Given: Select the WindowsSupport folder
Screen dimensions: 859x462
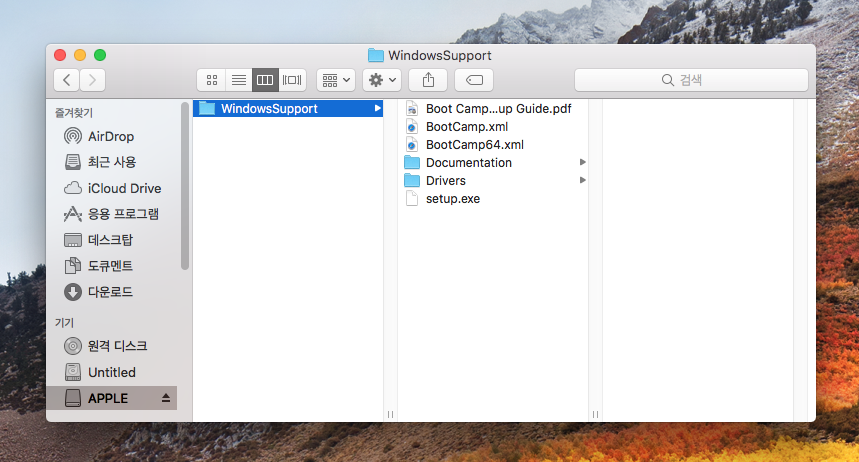Looking at the screenshot, I should pyautogui.click(x=288, y=109).
